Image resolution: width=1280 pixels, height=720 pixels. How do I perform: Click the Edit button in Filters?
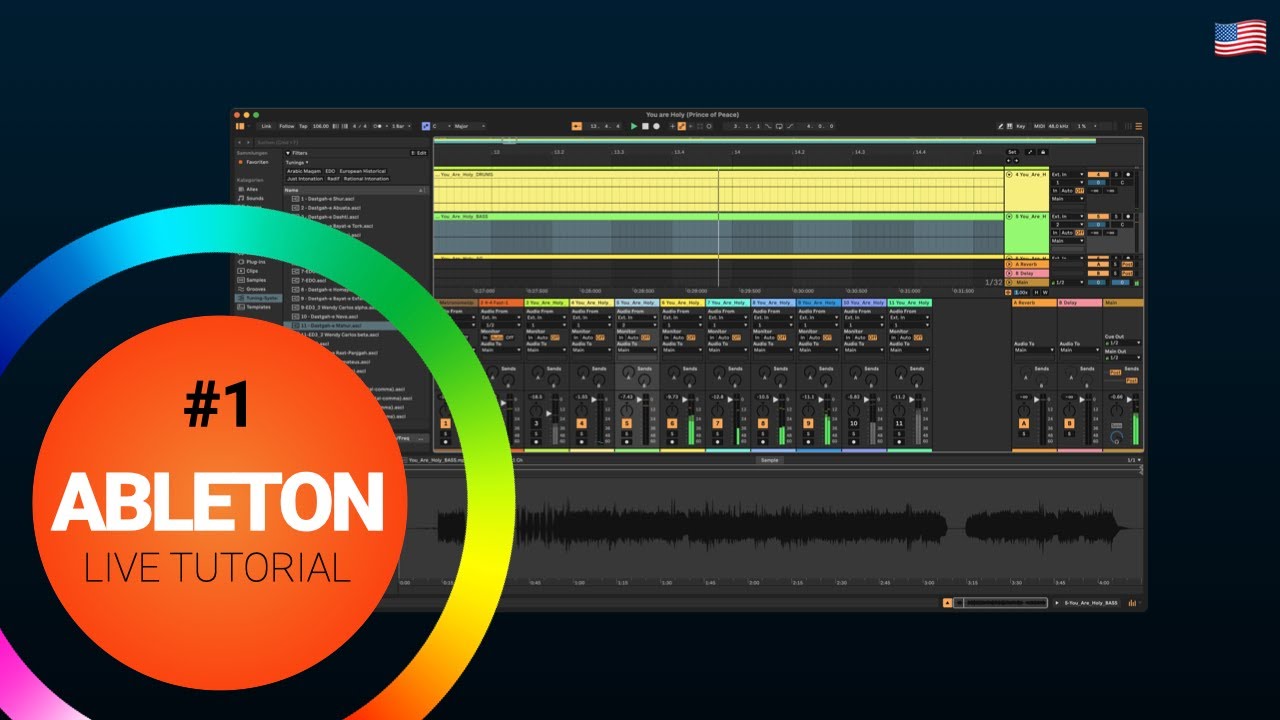tap(419, 153)
